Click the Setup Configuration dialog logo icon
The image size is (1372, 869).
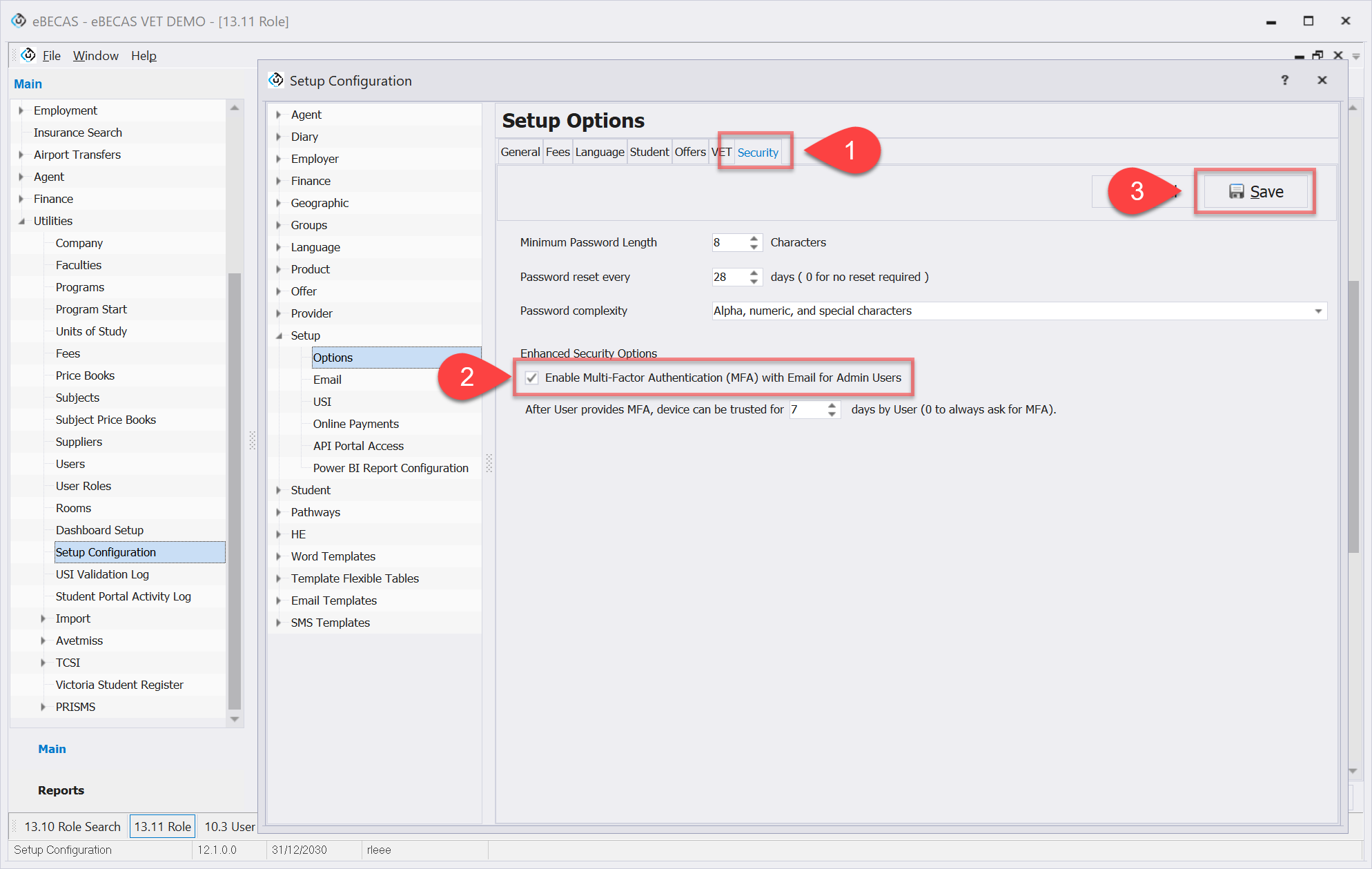[276, 81]
